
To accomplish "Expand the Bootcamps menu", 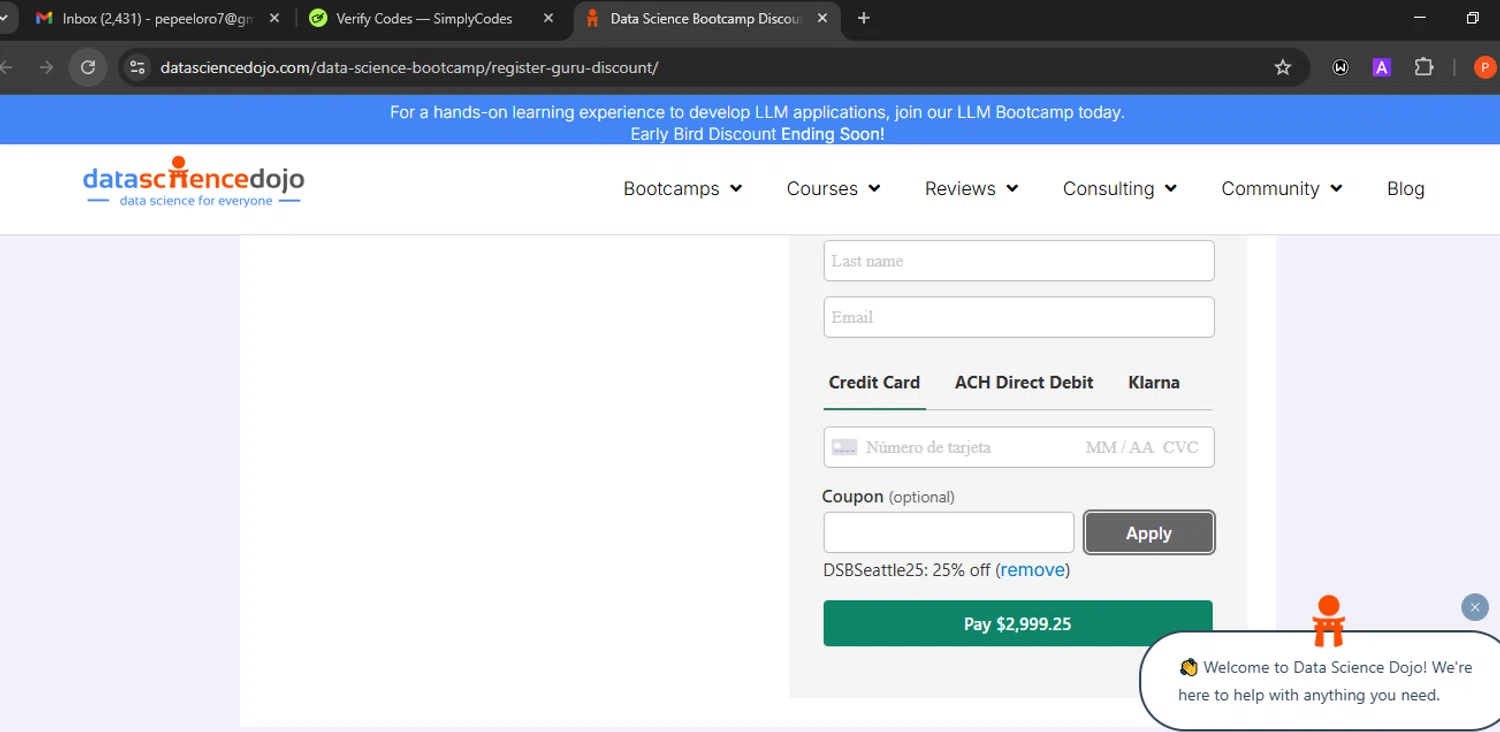I will coord(682,188).
